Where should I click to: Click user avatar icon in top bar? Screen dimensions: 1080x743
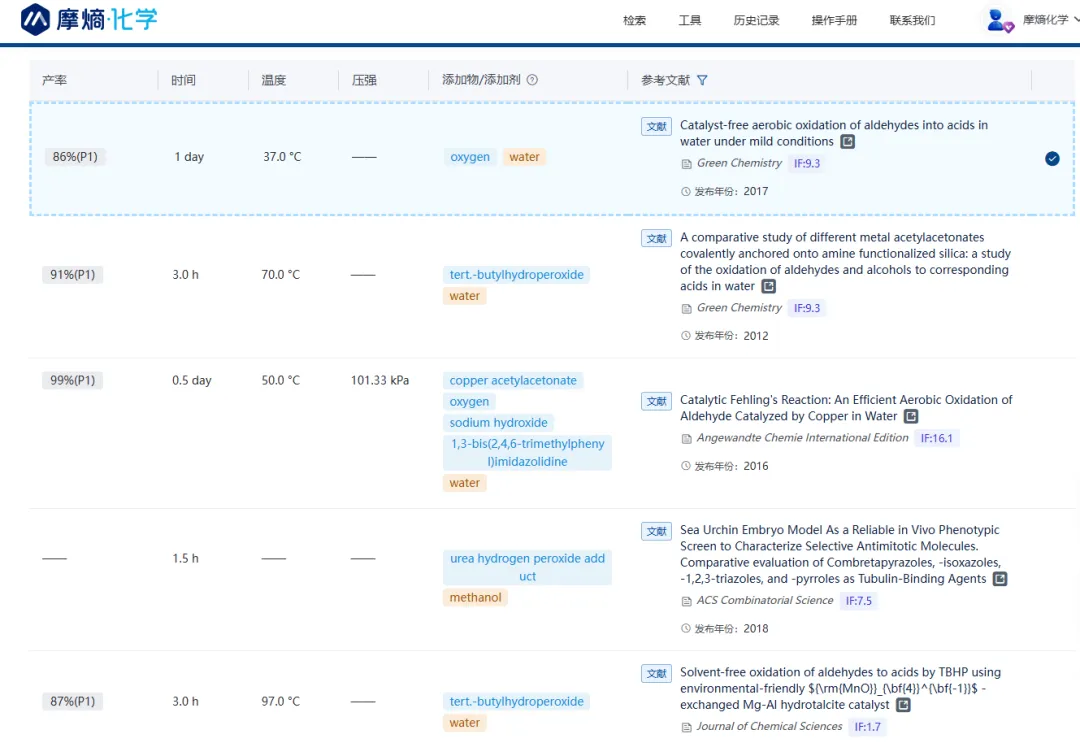999,20
